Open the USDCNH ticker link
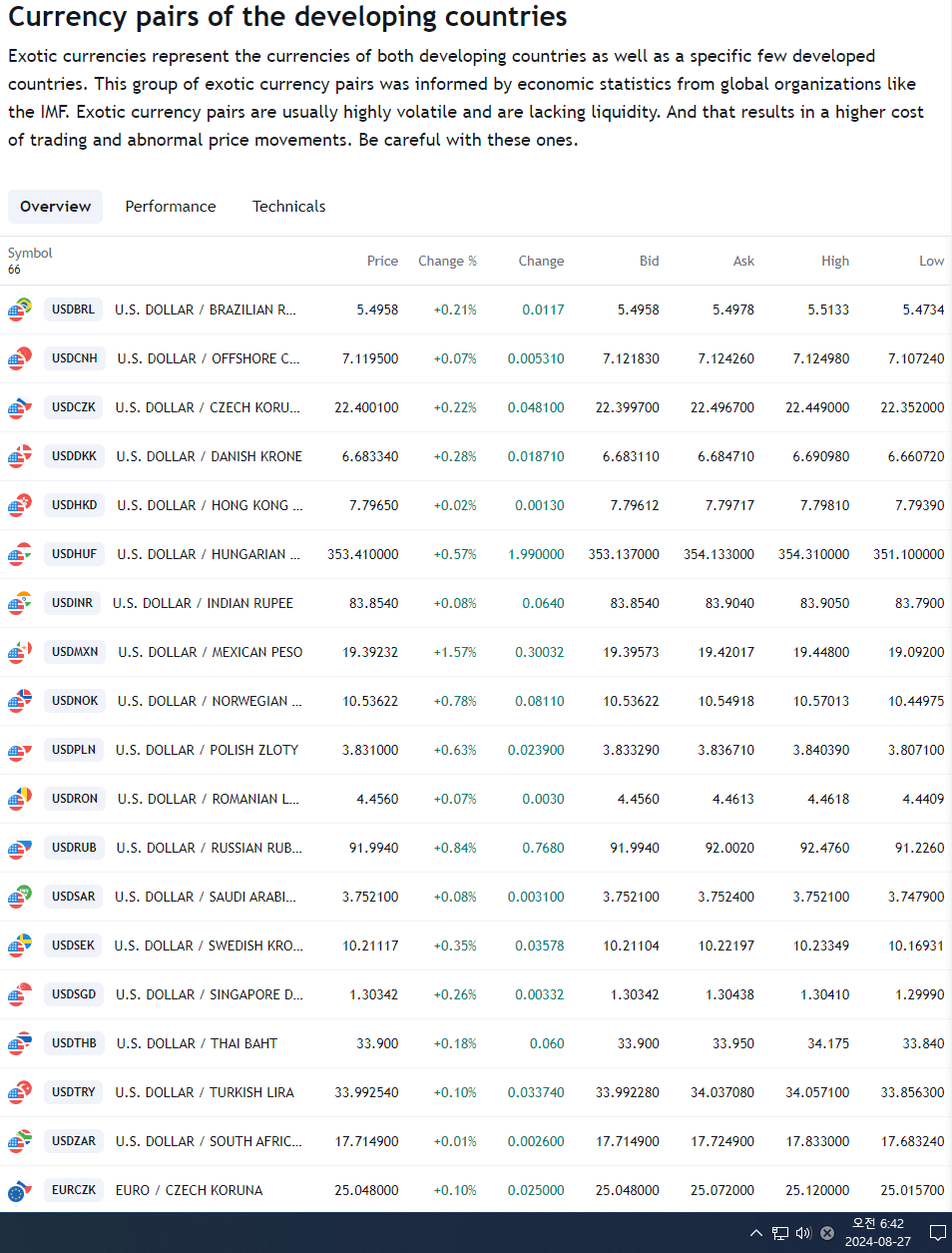The height and width of the screenshot is (1253, 952). [x=75, y=358]
